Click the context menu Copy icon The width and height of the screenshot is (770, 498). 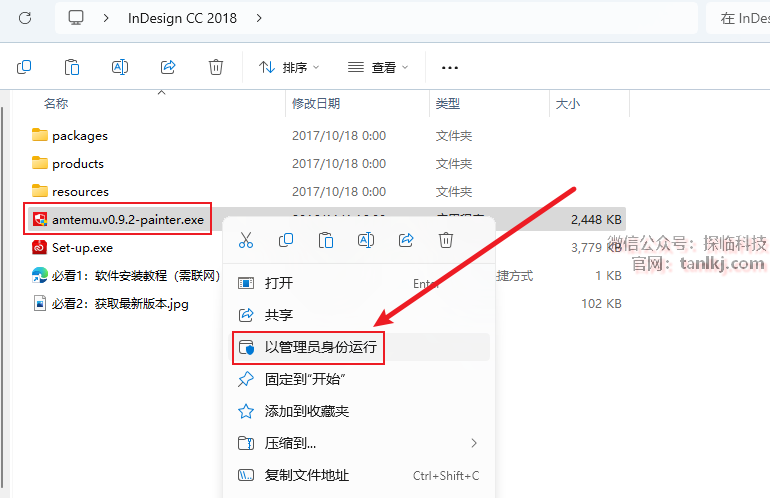[x=286, y=240]
